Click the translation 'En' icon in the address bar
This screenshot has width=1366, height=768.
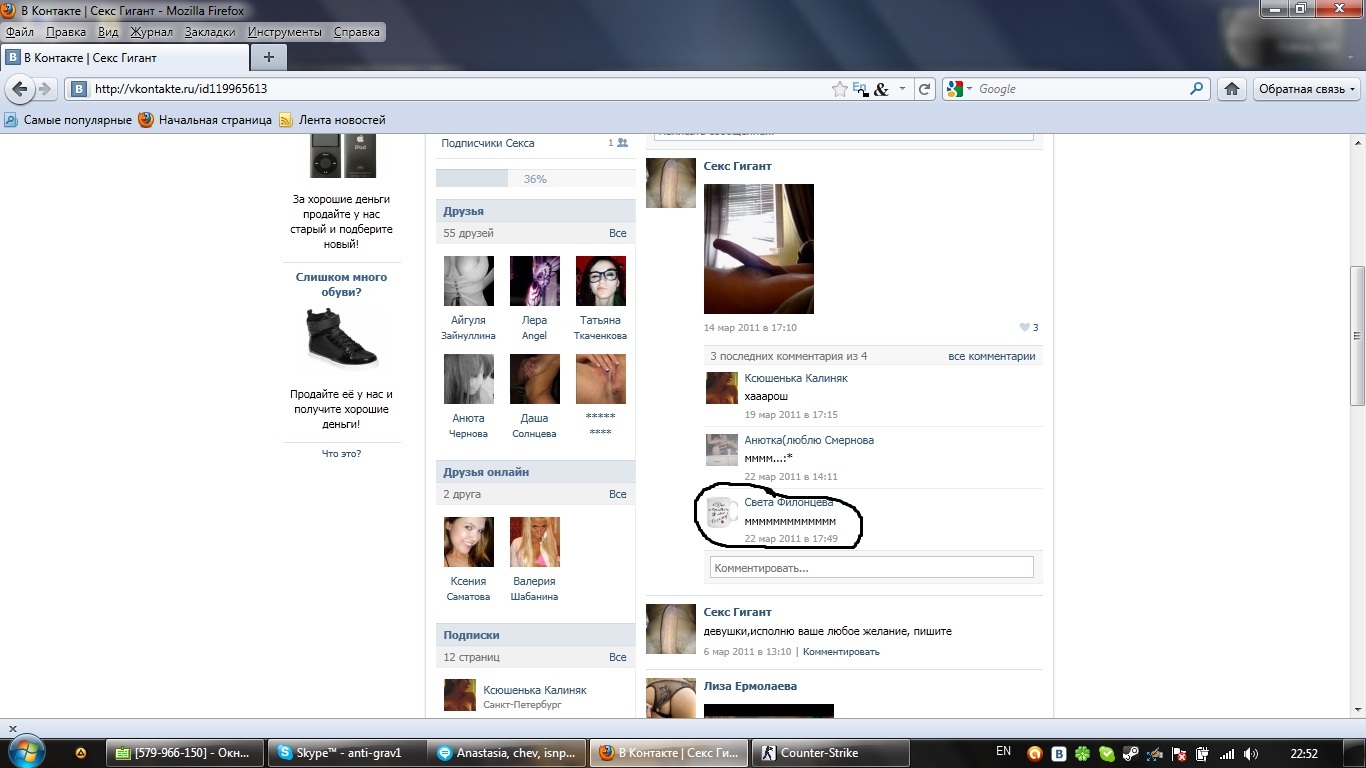859,89
